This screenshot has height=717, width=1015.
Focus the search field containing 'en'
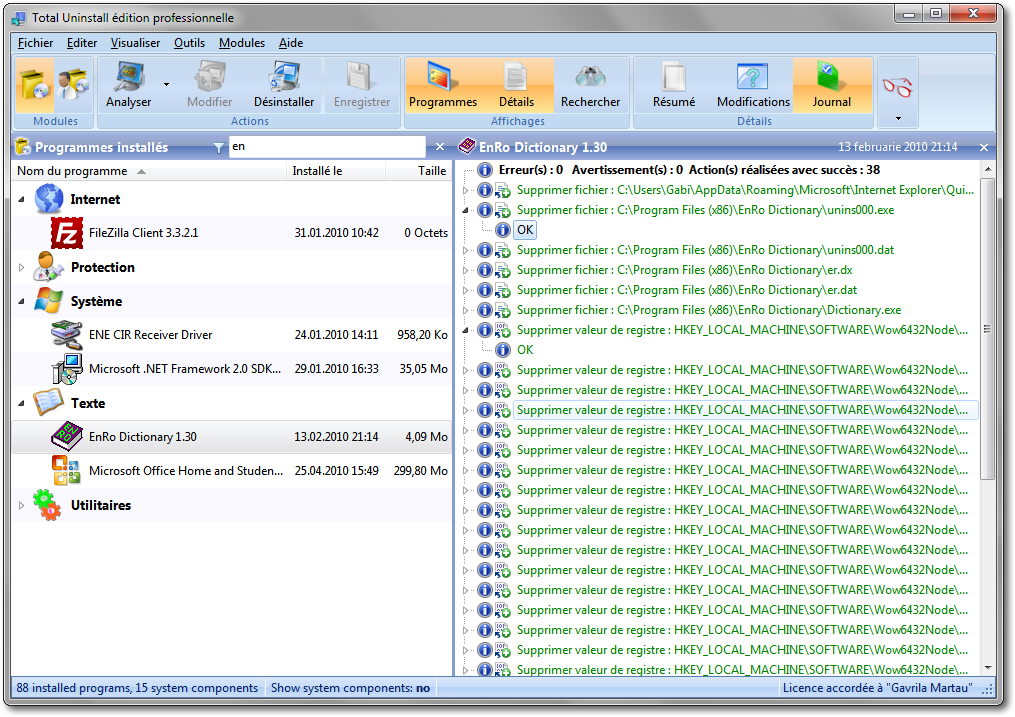327,147
